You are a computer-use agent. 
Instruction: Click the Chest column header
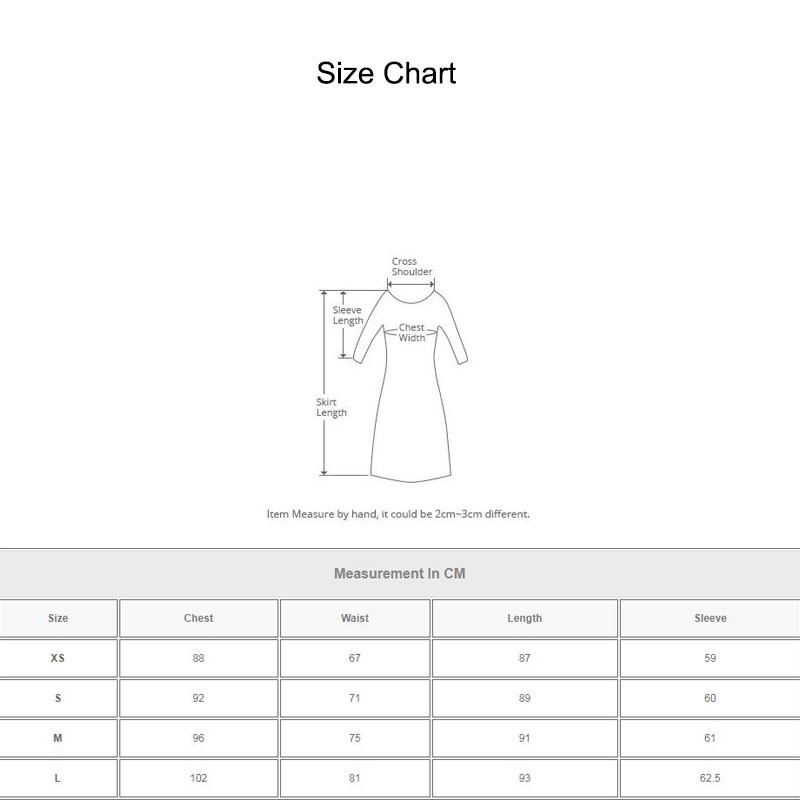point(197,618)
